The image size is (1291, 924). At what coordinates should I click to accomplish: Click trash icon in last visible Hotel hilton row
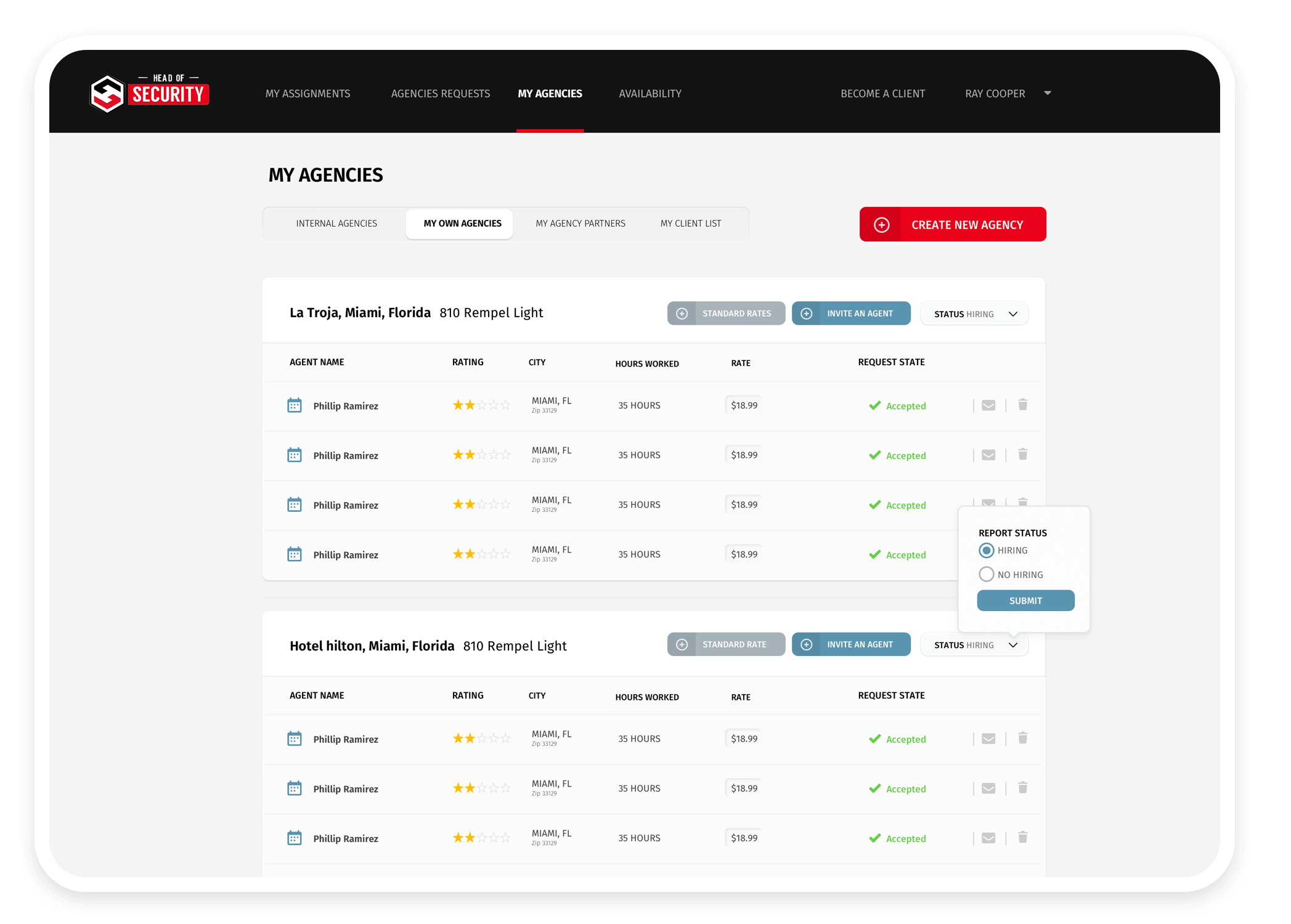click(x=1023, y=837)
